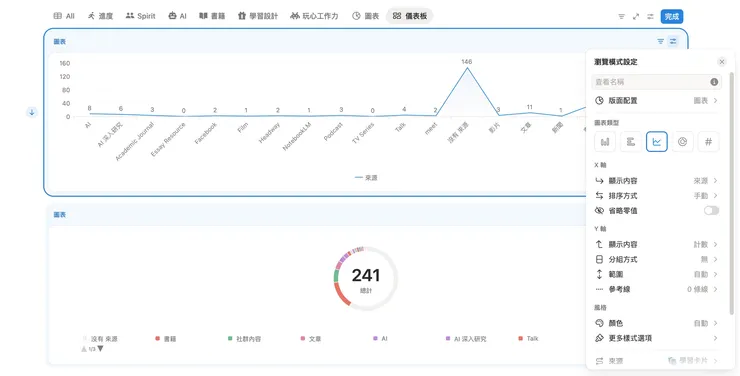Switch to the All tab
The width and height of the screenshot is (740, 376).
click(x=64, y=16)
